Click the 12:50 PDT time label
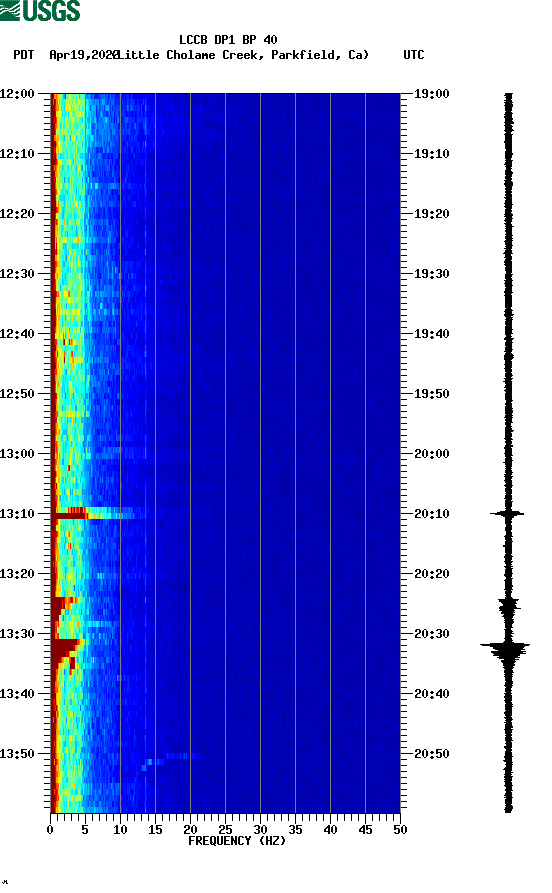Screen dimensions: 552x893 [17, 394]
